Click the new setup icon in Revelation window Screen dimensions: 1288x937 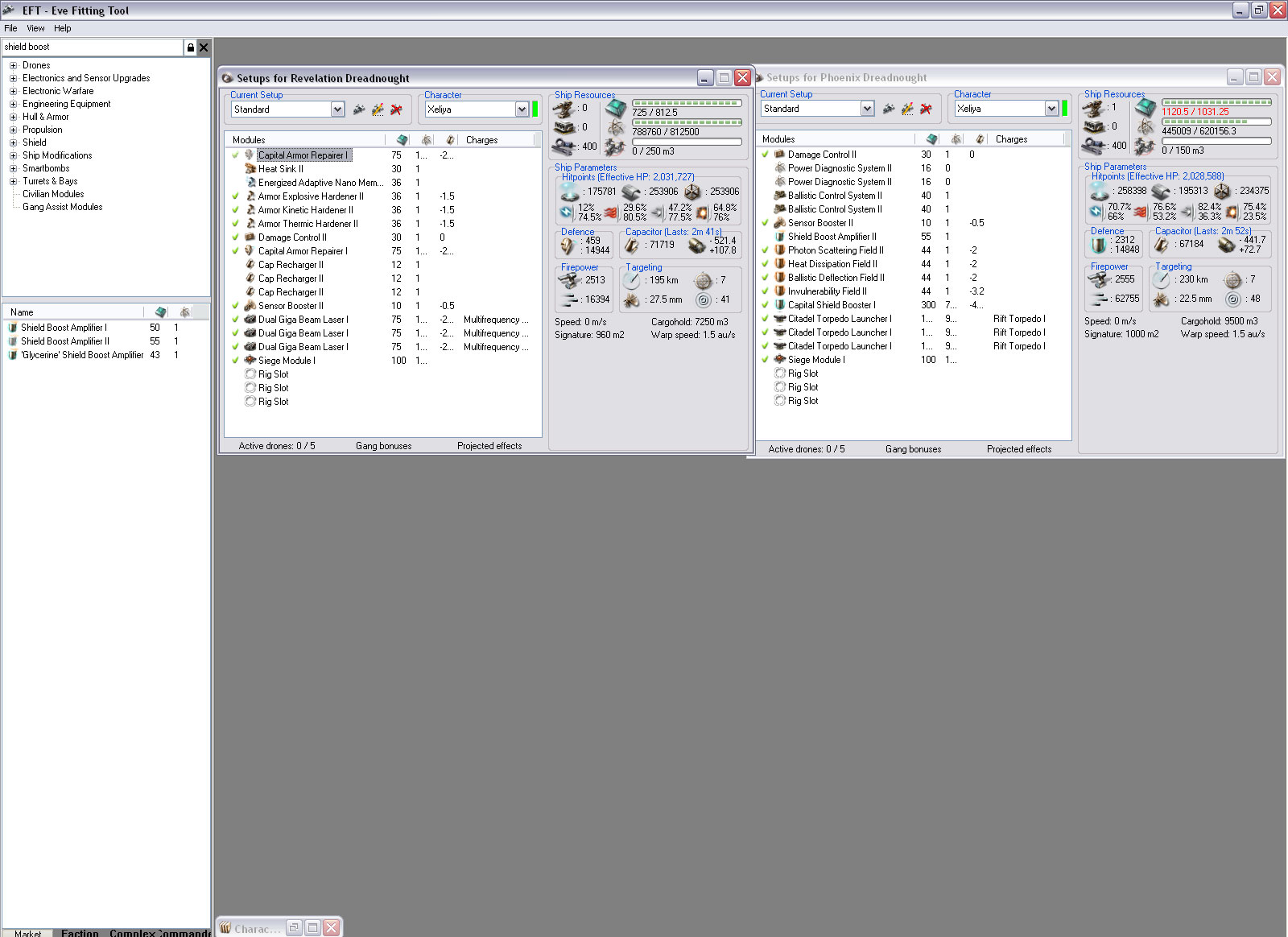coord(359,109)
